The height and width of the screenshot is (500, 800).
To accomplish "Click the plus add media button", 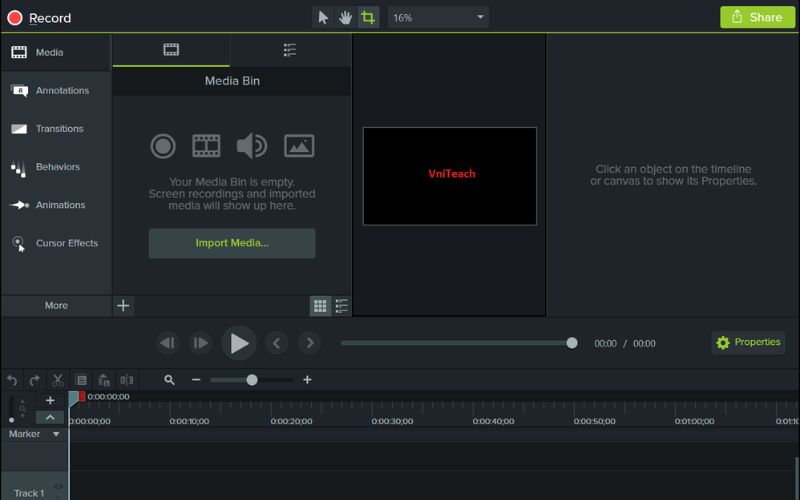I will coord(123,306).
